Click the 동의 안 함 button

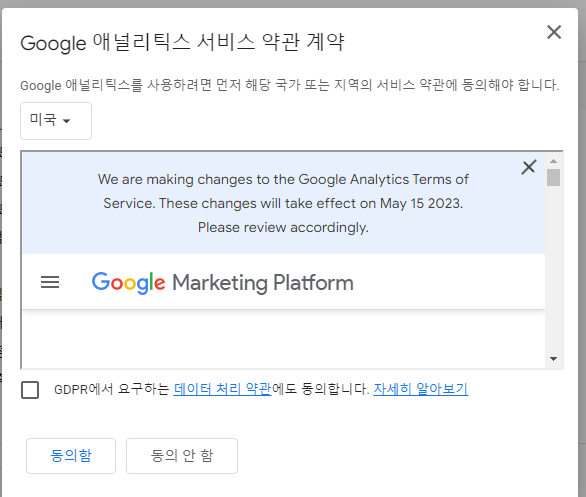coord(182,456)
